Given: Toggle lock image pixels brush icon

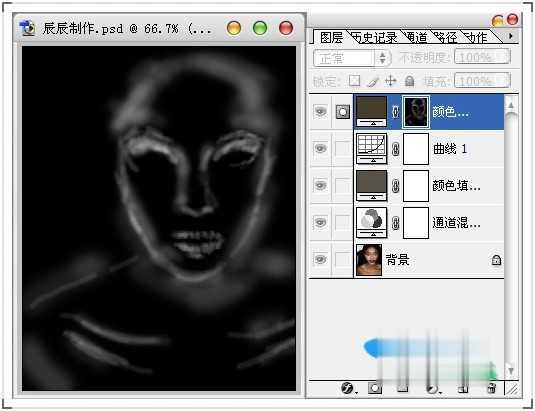Looking at the screenshot, I should (x=374, y=81).
